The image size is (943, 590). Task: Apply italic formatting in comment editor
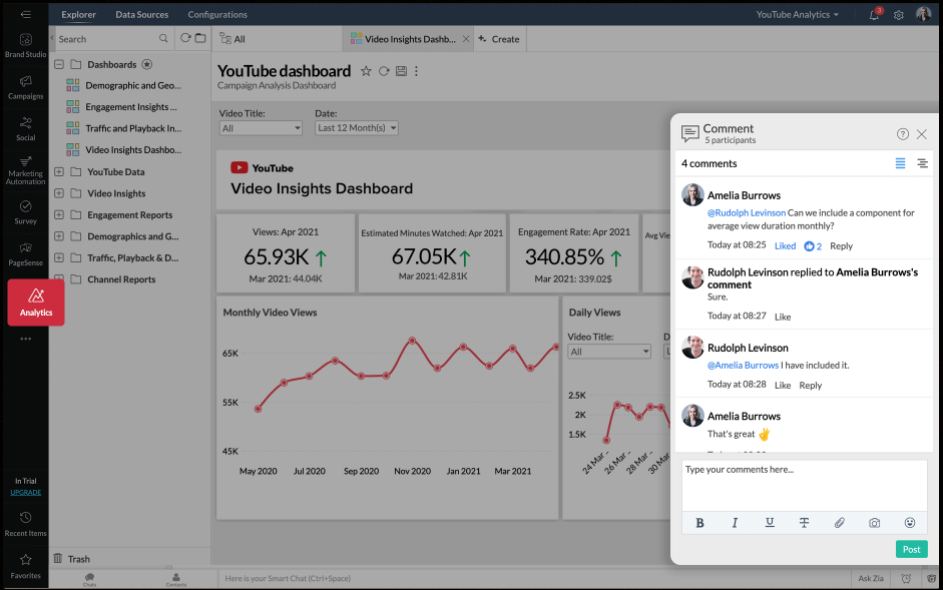click(734, 523)
